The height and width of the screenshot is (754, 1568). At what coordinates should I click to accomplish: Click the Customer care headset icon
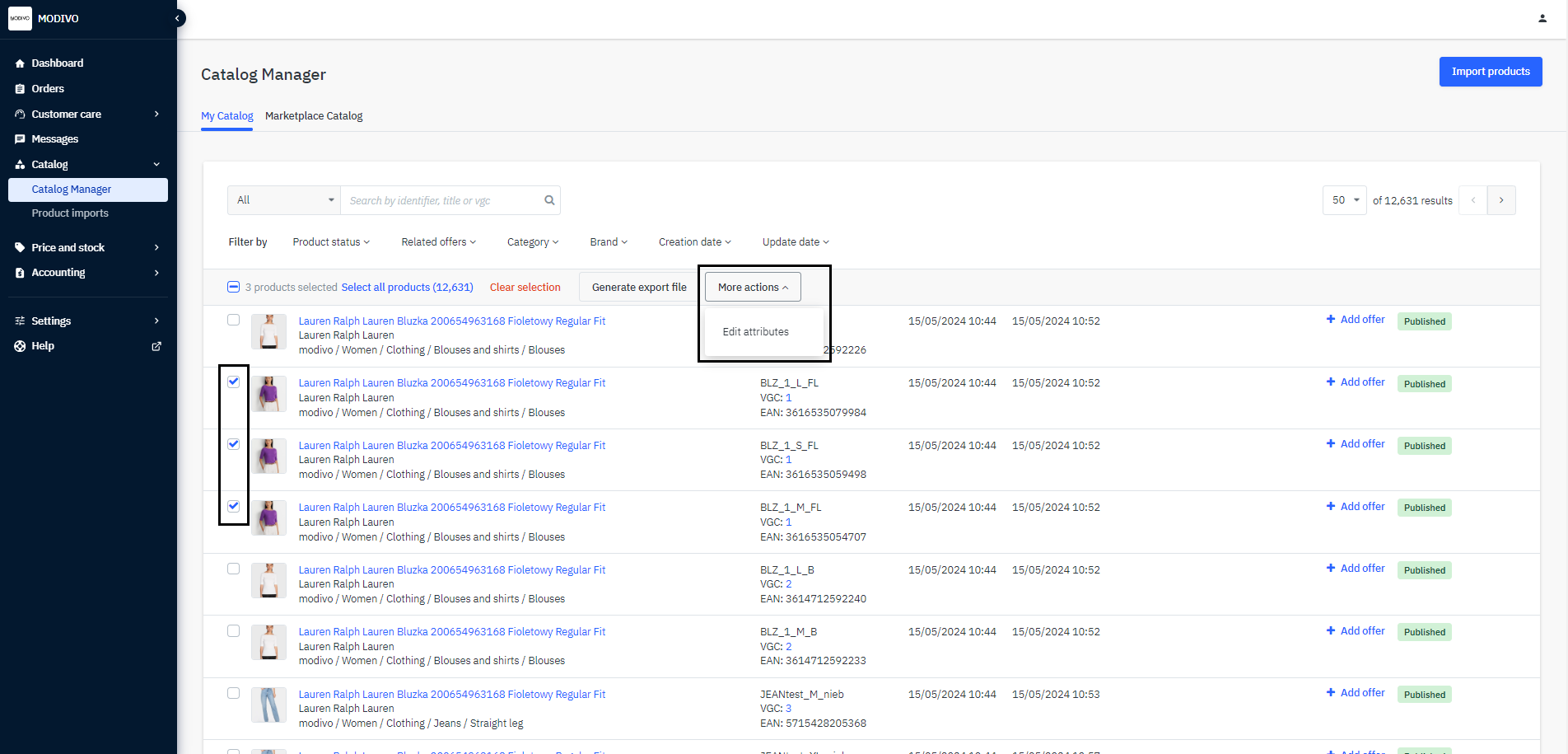tap(20, 115)
